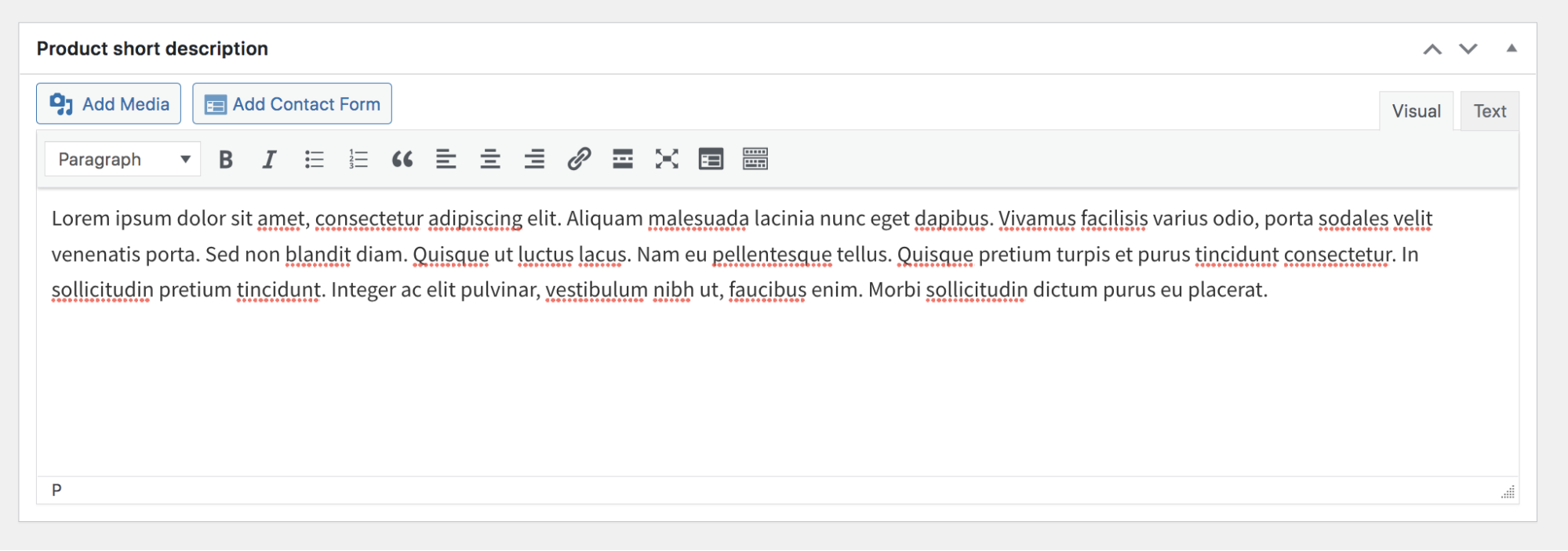Viewport: 1568px width, 551px height.
Task: Move the panel up with the chevron
Action: coord(1432,49)
